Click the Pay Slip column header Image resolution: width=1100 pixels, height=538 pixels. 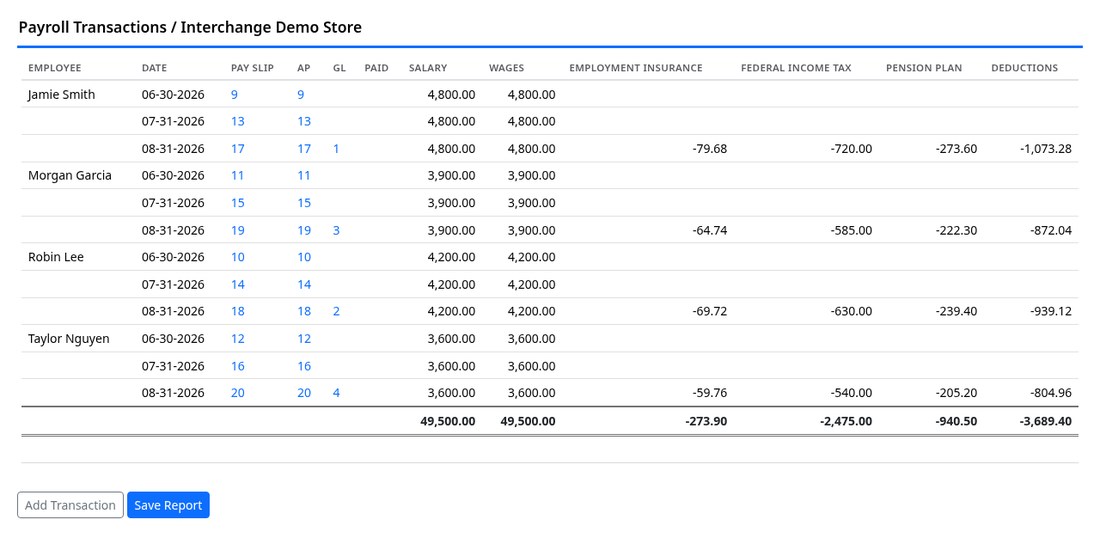pos(253,68)
